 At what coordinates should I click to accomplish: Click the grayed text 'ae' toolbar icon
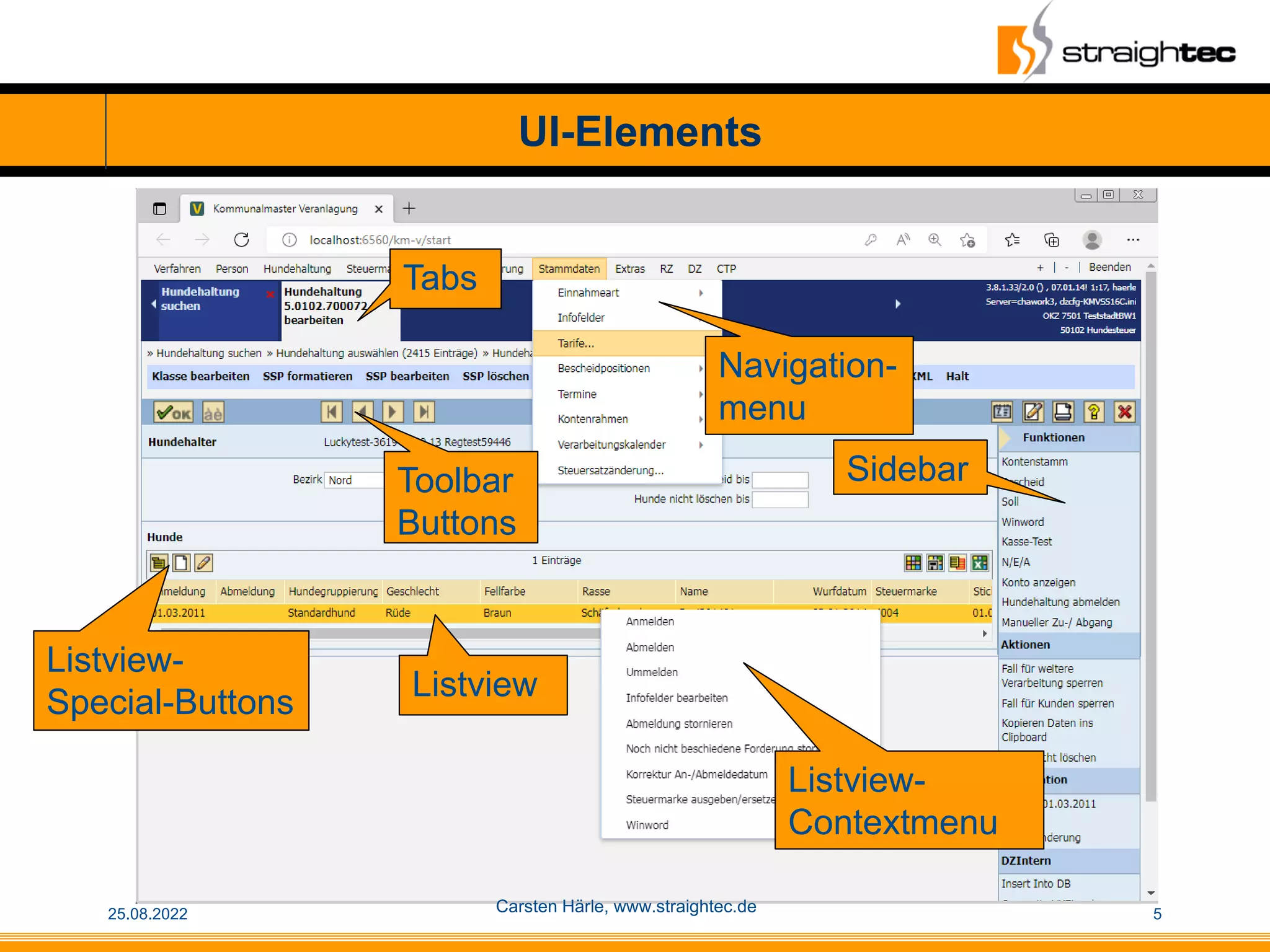(x=213, y=412)
